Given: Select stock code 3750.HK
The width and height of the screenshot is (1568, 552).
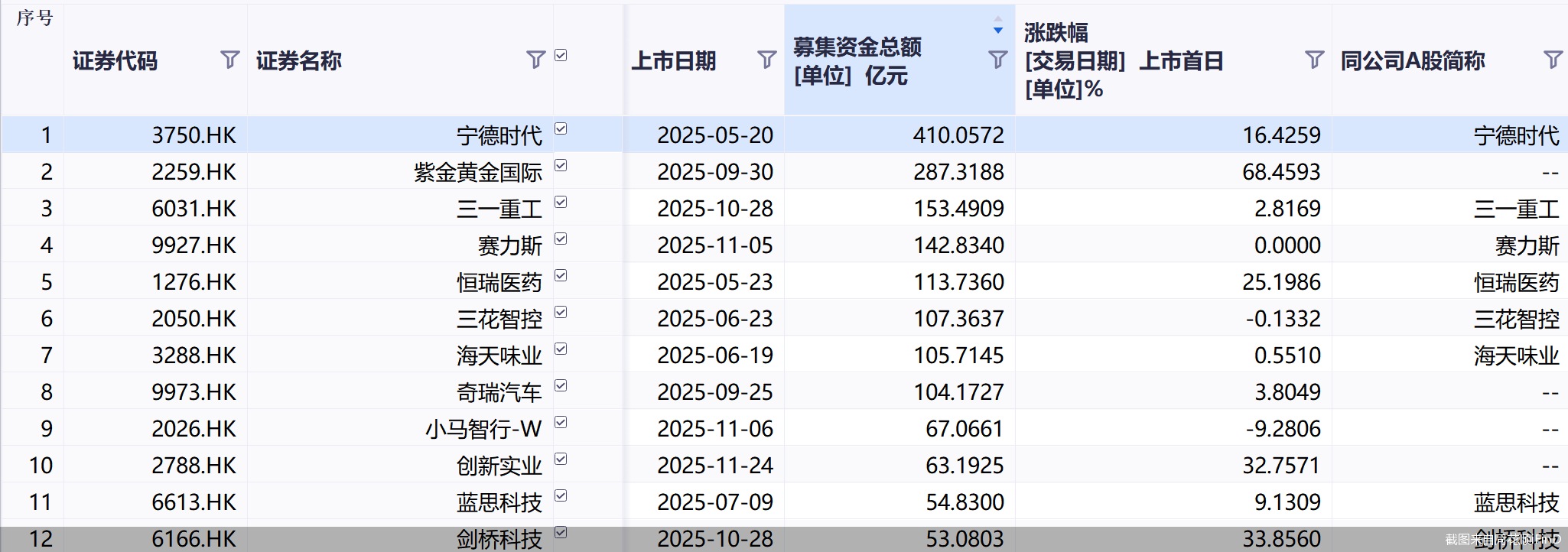Looking at the screenshot, I should pyautogui.click(x=194, y=135).
